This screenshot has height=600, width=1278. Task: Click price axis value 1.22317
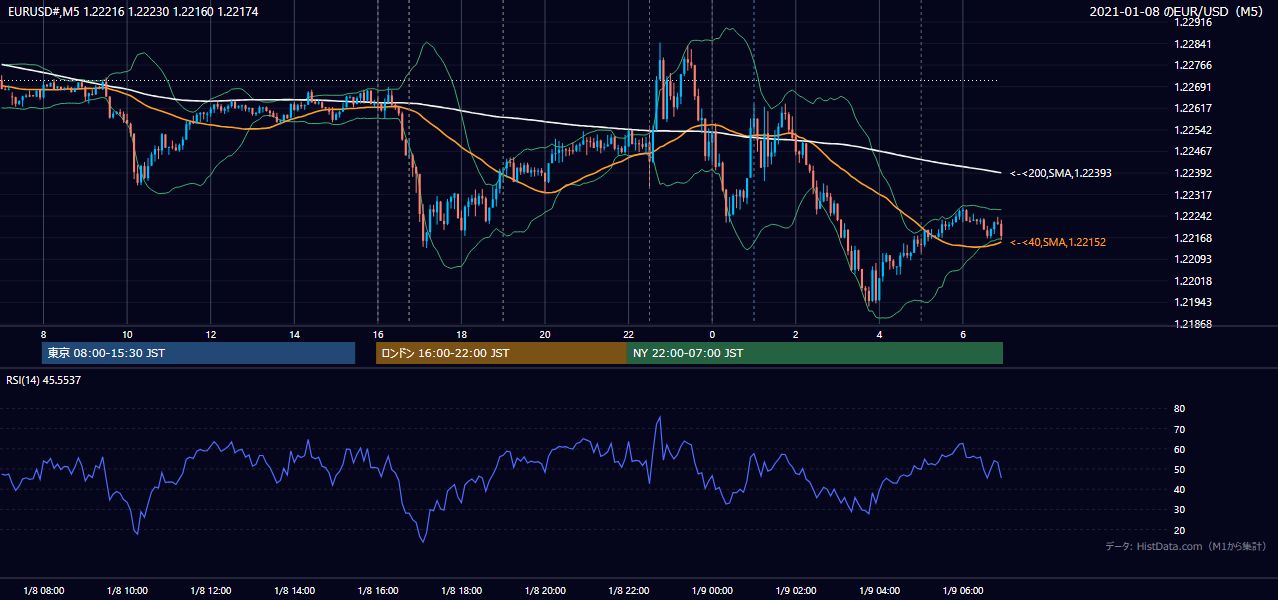pos(1193,195)
